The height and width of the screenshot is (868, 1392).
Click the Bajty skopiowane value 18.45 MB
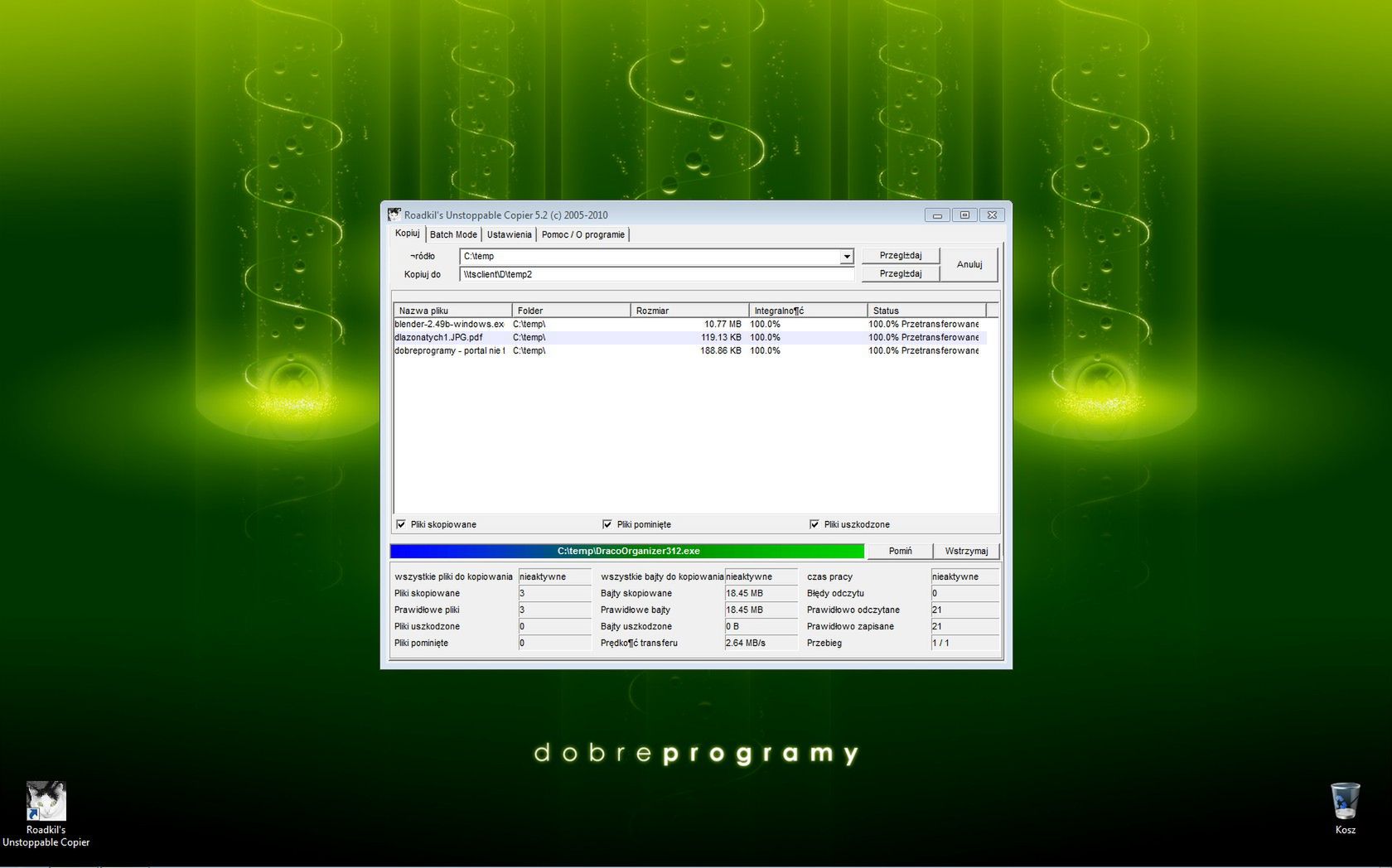pyautogui.click(x=761, y=593)
